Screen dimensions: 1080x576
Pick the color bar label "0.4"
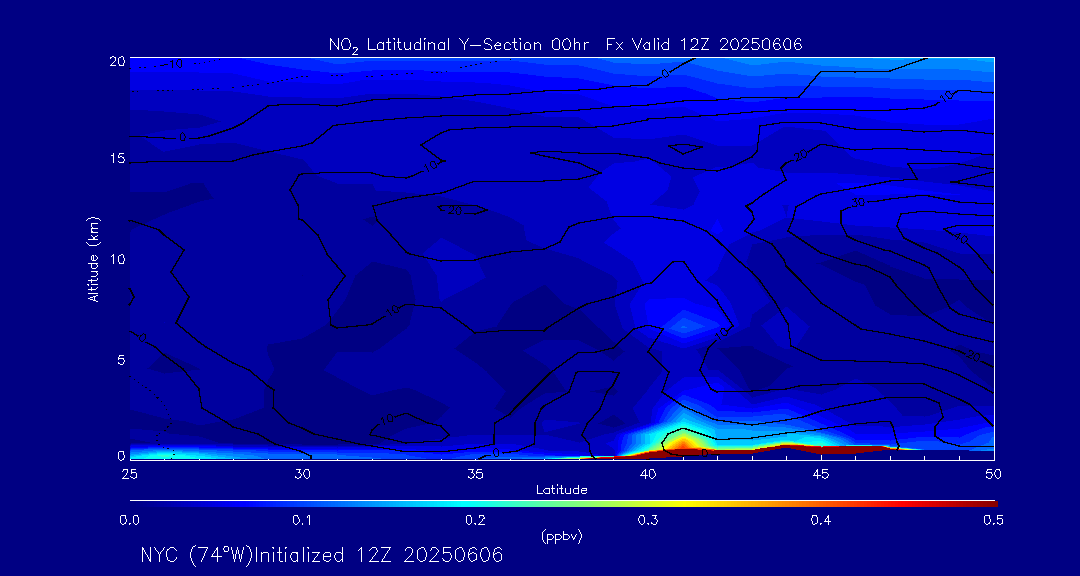coord(821,521)
